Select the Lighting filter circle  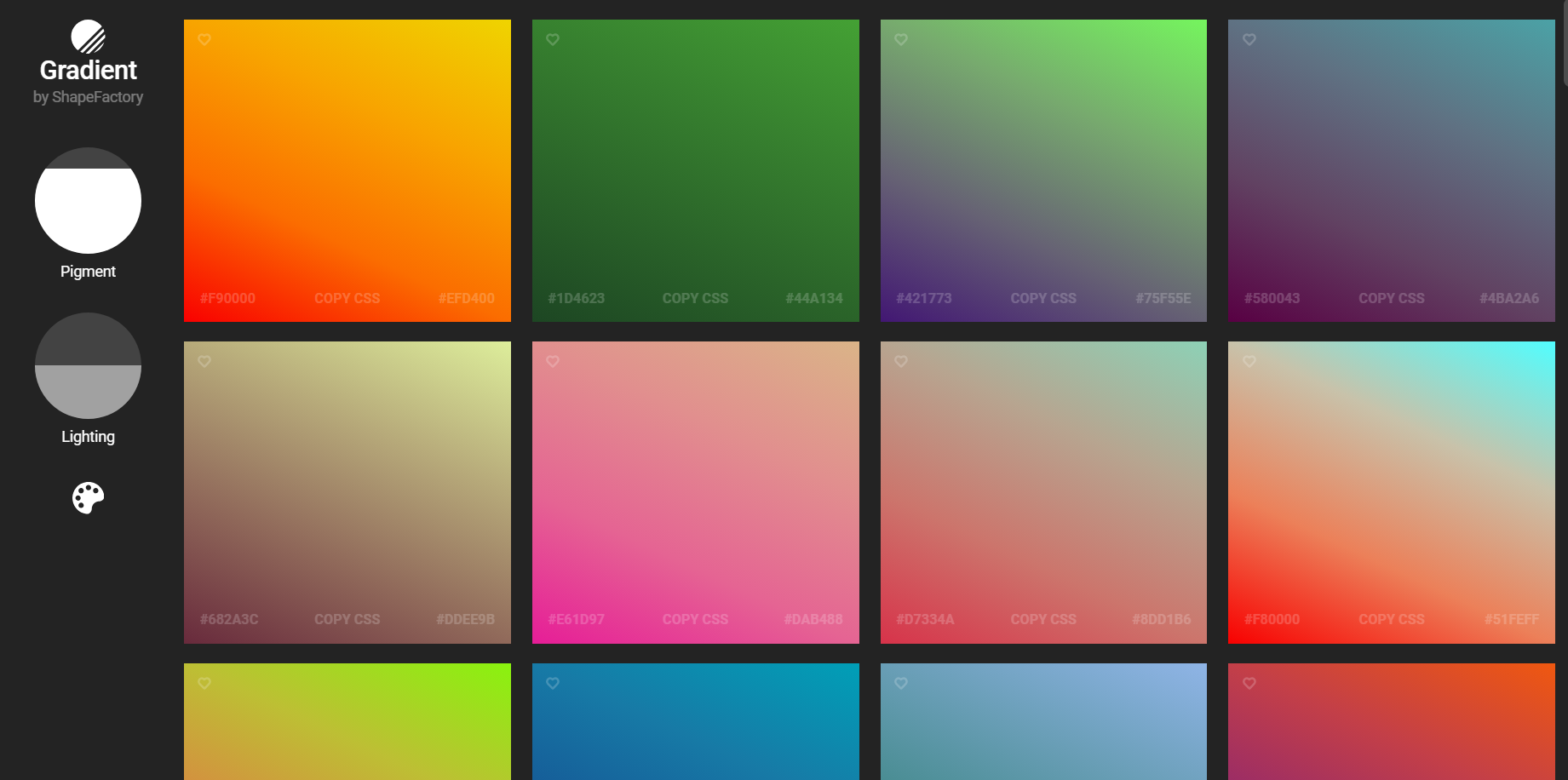(88, 365)
